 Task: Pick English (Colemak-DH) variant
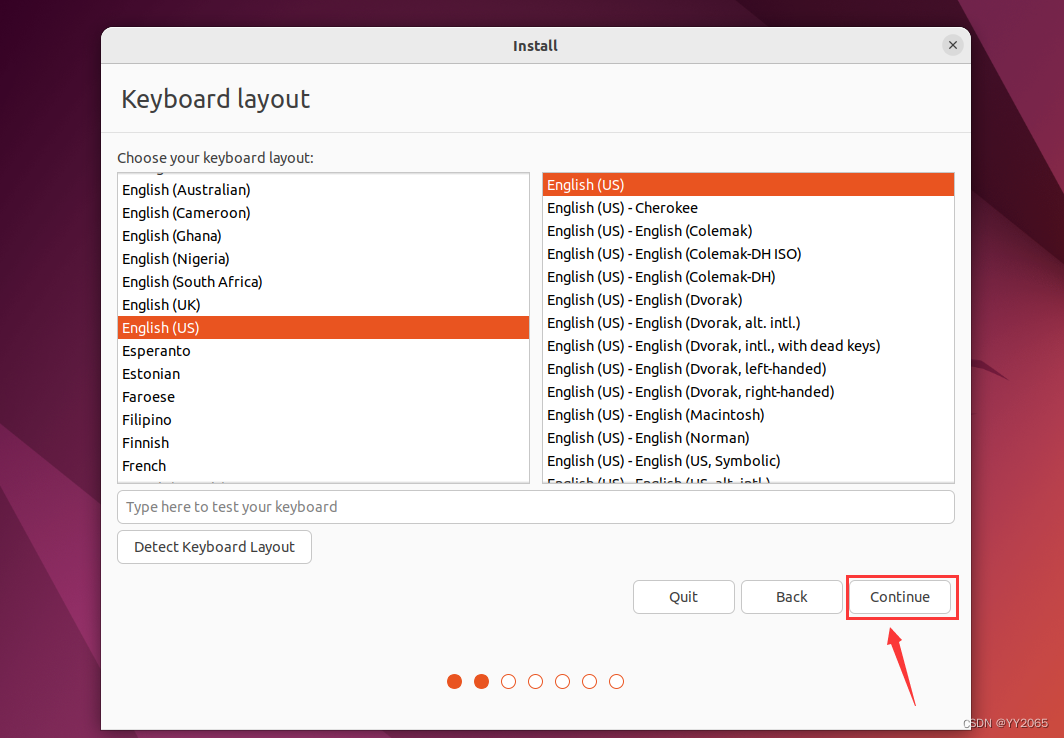coord(748,277)
